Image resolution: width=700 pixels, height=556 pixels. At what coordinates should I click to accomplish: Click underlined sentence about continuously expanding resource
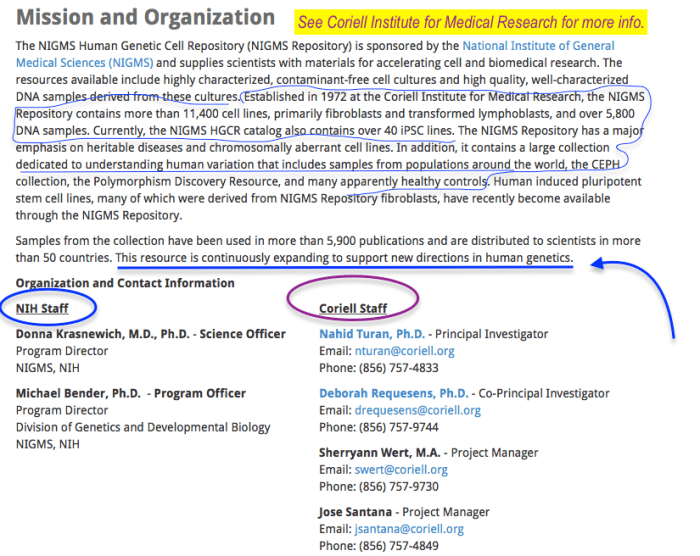coord(344,258)
